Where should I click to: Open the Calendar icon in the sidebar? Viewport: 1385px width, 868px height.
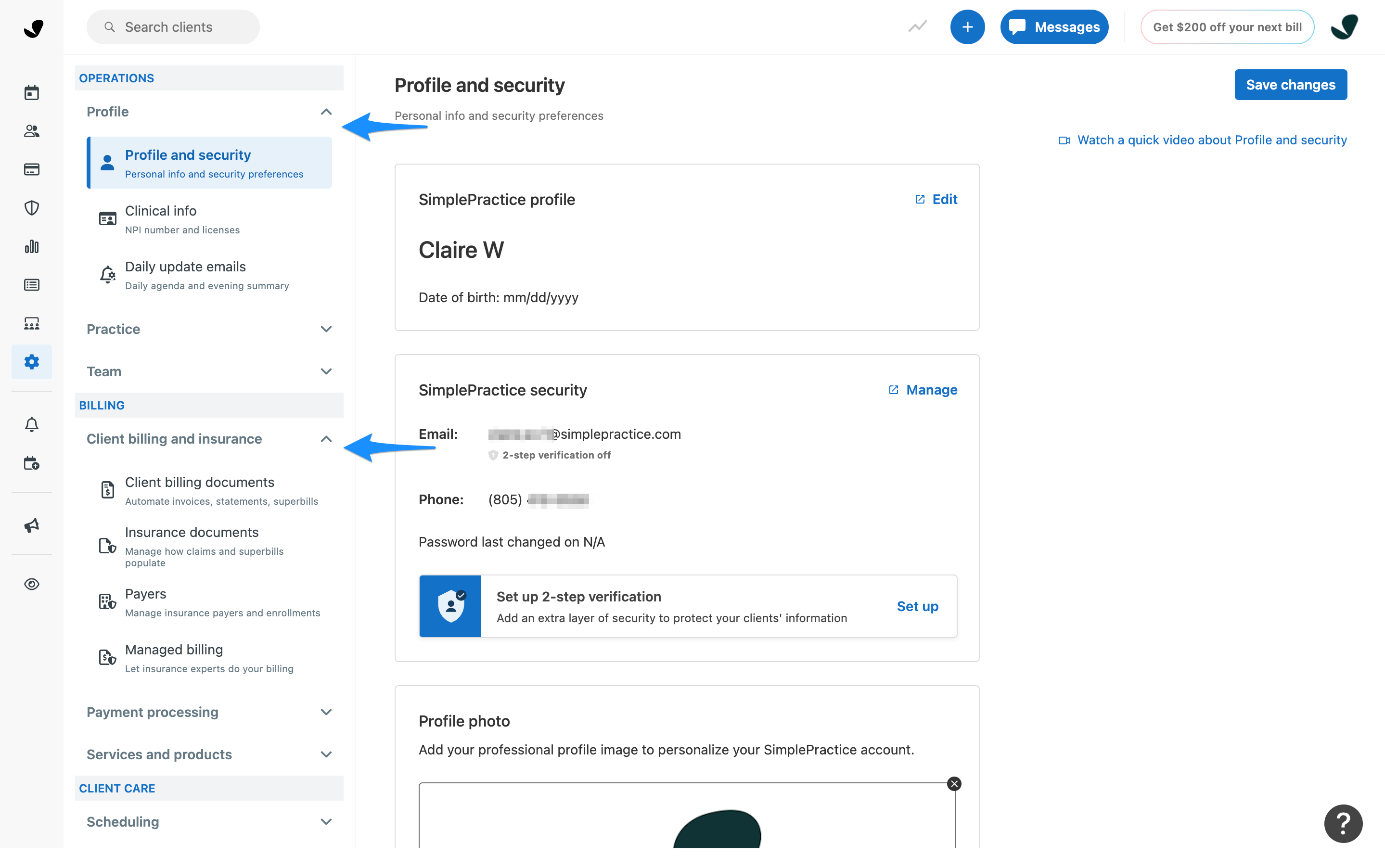pos(32,92)
